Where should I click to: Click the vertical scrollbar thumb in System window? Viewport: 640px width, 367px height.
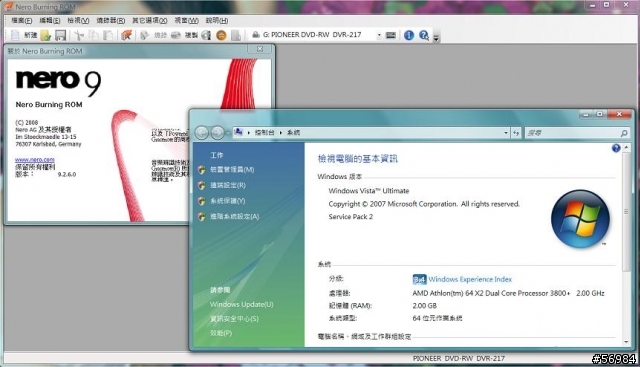click(x=627, y=211)
